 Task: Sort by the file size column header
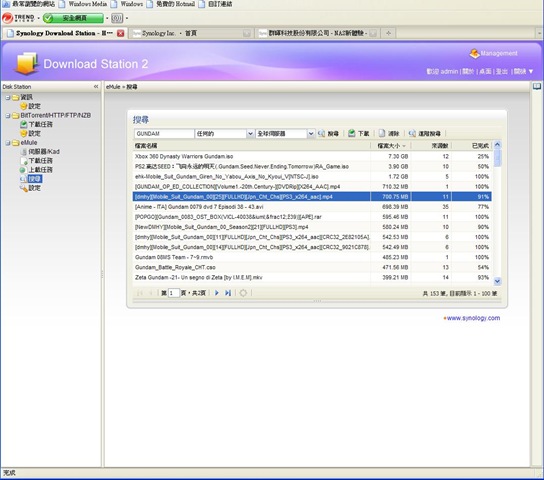(x=391, y=146)
